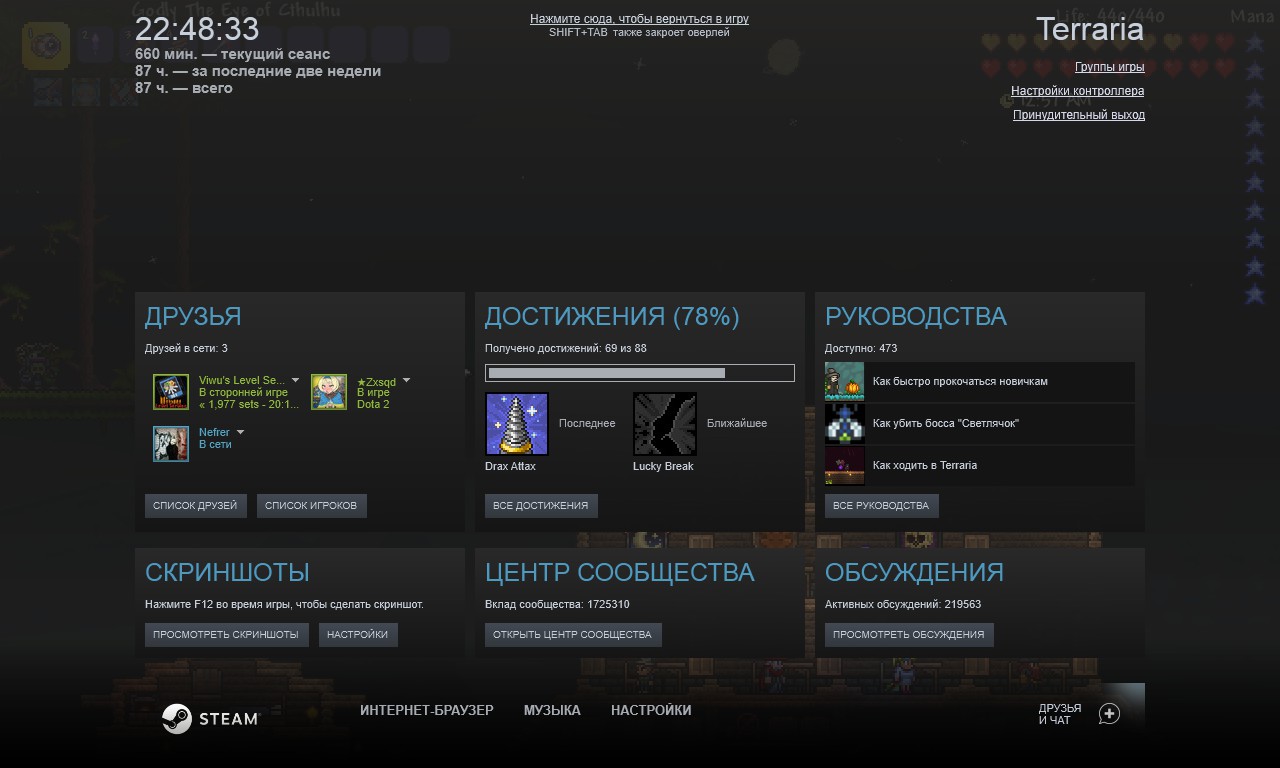
Task: Click 'Получено достижений: 69 из 88' text
Action: (x=565, y=348)
